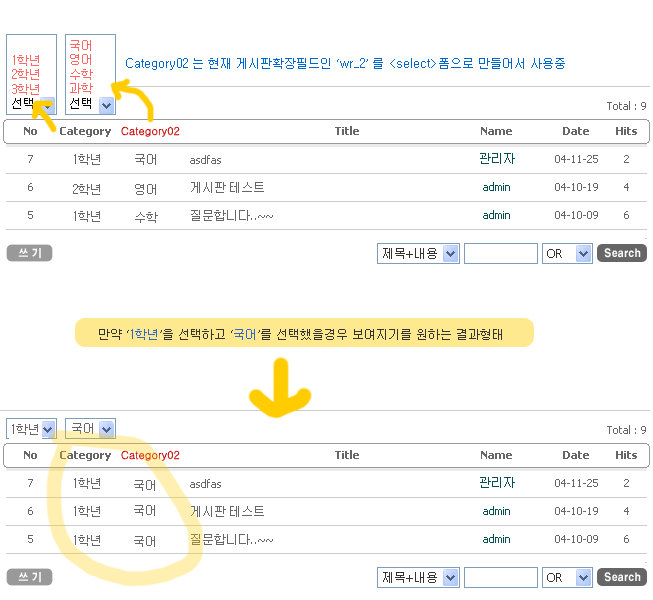Screen dimensions: 653x600
Task: Click the bottom search text input
Action: pos(501,578)
